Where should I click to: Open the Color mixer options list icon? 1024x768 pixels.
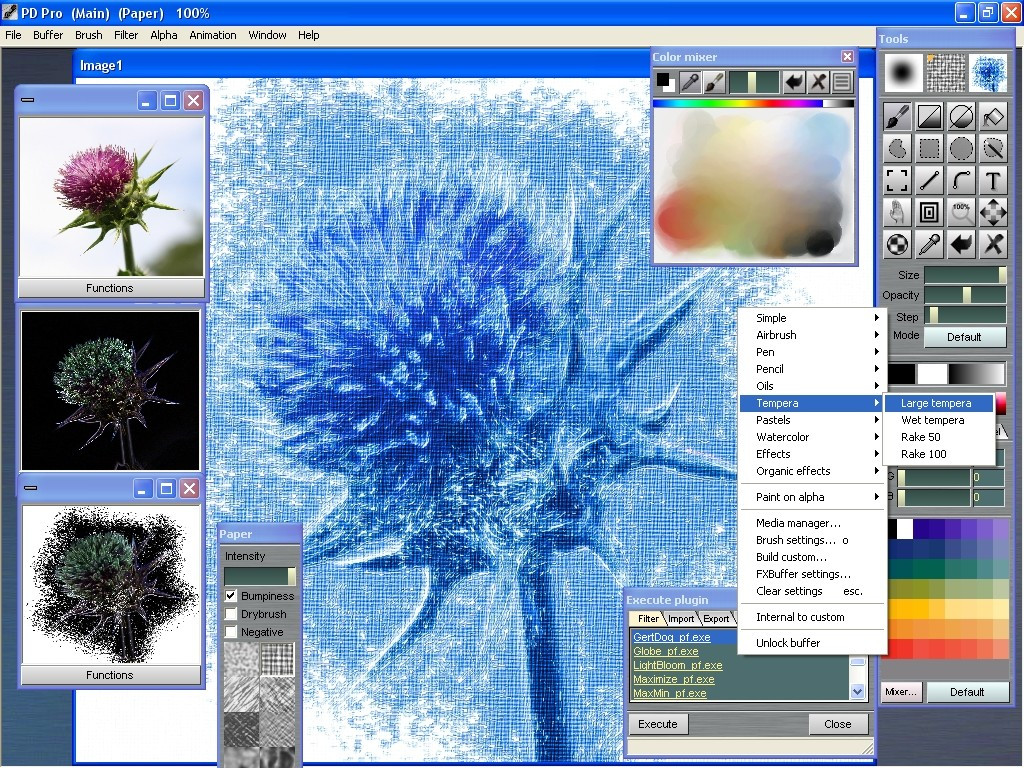coord(842,82)
